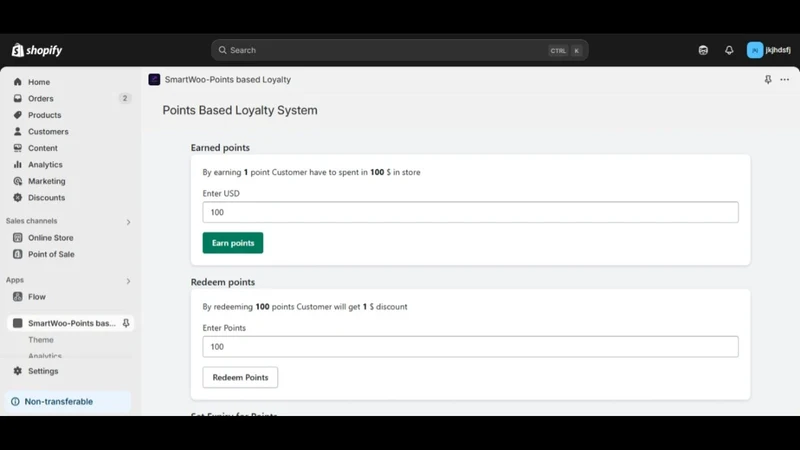Click the SmartWoo app logo in header
Viewport: 800px width, 450px height.
[154, 80]
